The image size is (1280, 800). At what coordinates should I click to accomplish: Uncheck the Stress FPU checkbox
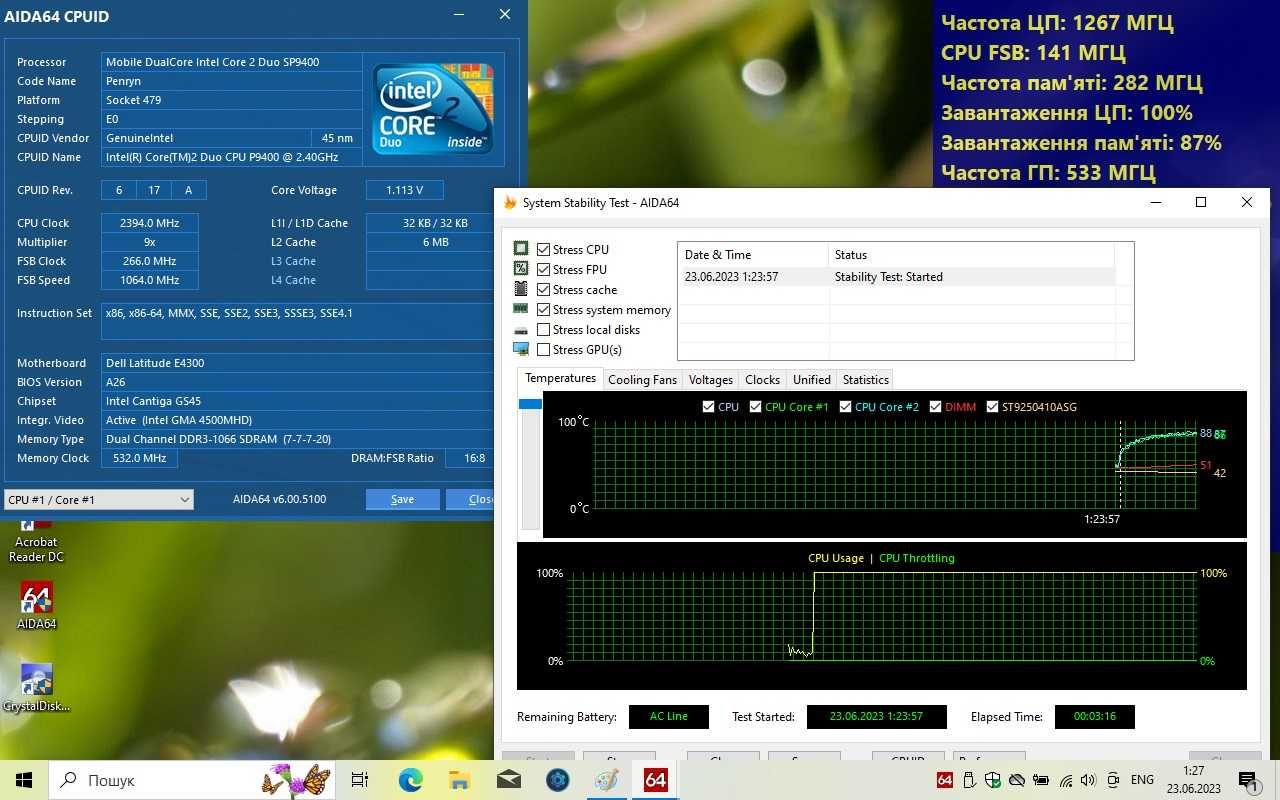click(543, 269)
